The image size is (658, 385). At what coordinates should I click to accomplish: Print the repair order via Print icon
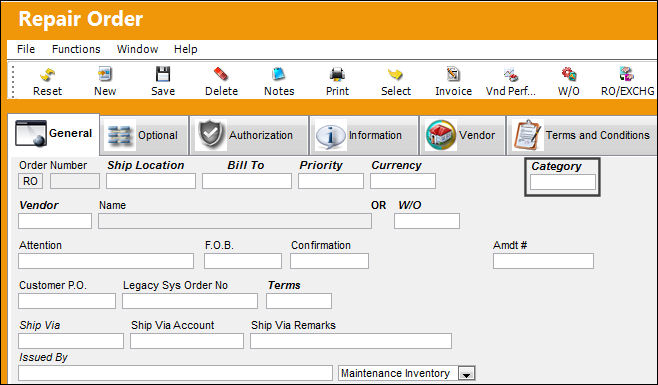pos(337,74)
